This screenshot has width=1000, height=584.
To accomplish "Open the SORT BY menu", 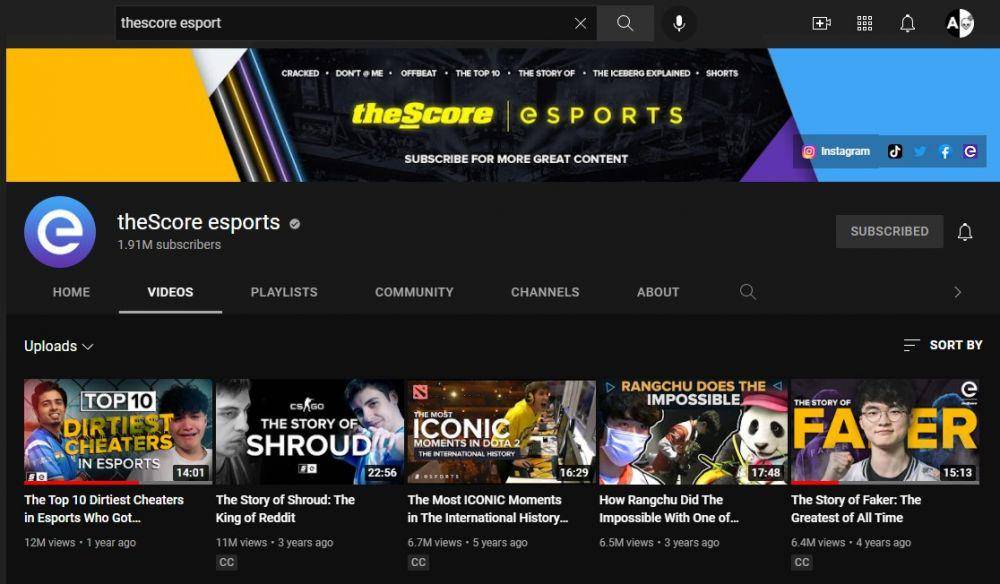I will 943,345.
